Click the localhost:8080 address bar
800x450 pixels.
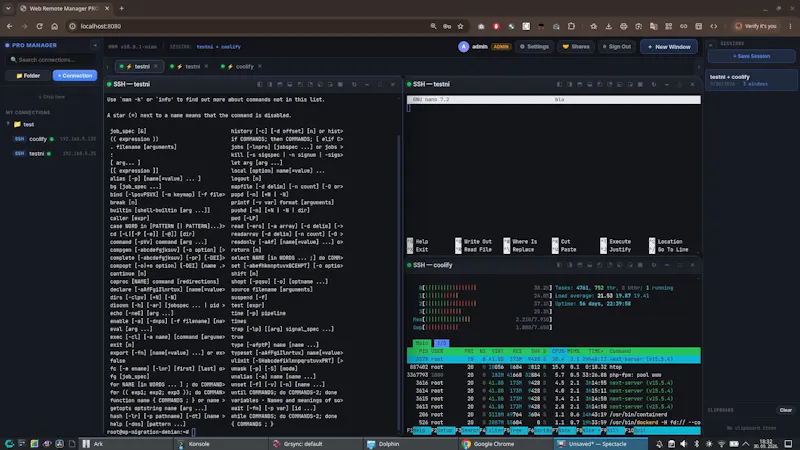(x=250, y=26)
